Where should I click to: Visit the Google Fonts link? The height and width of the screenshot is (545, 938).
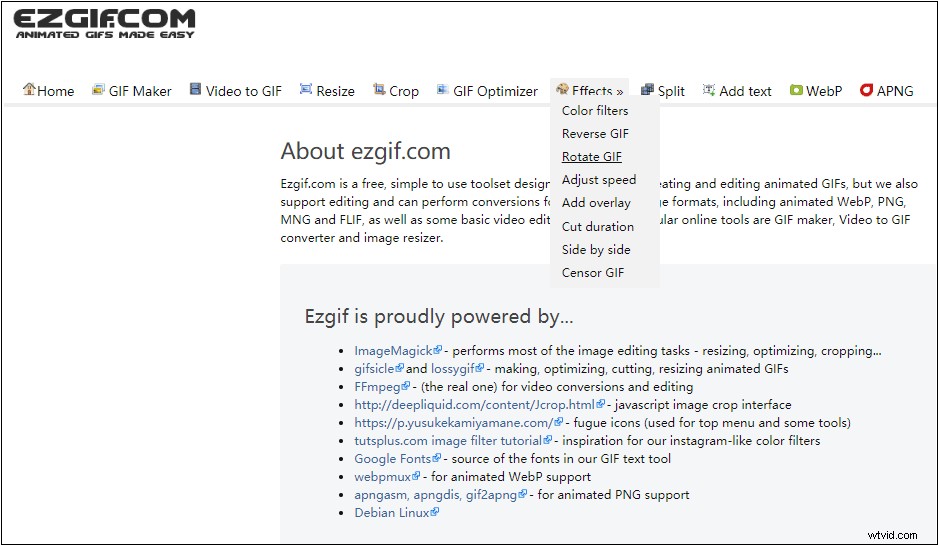tap(395, 459)
